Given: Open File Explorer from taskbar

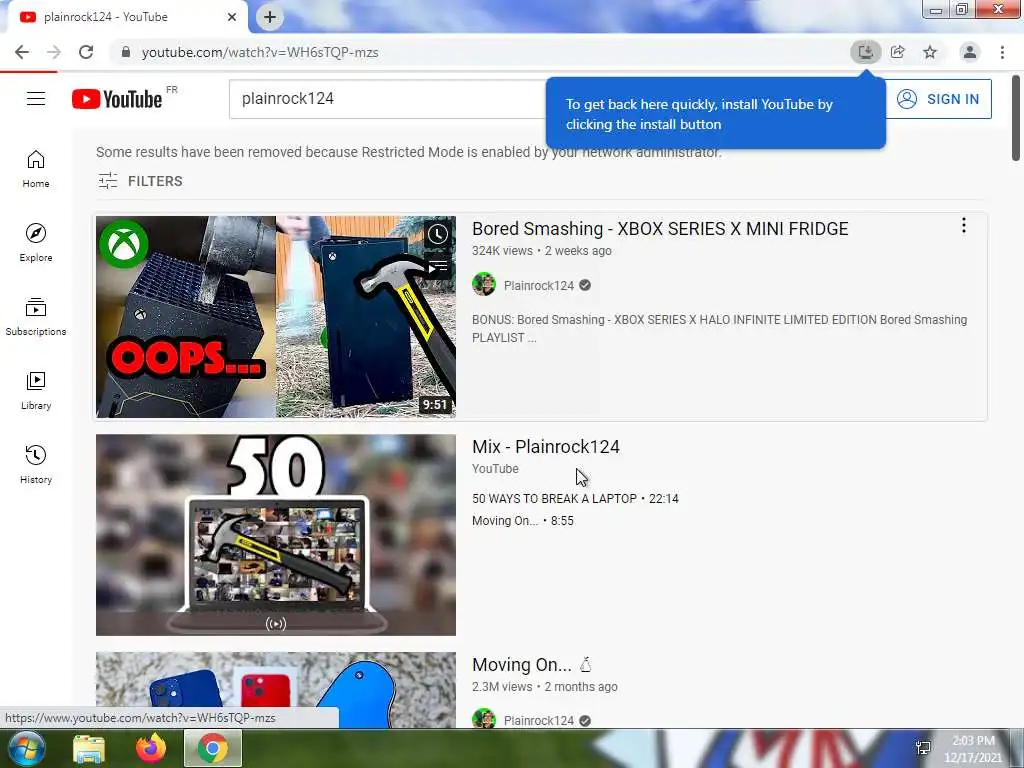Looking at the screenshot, I should click(x=89, y=748).
